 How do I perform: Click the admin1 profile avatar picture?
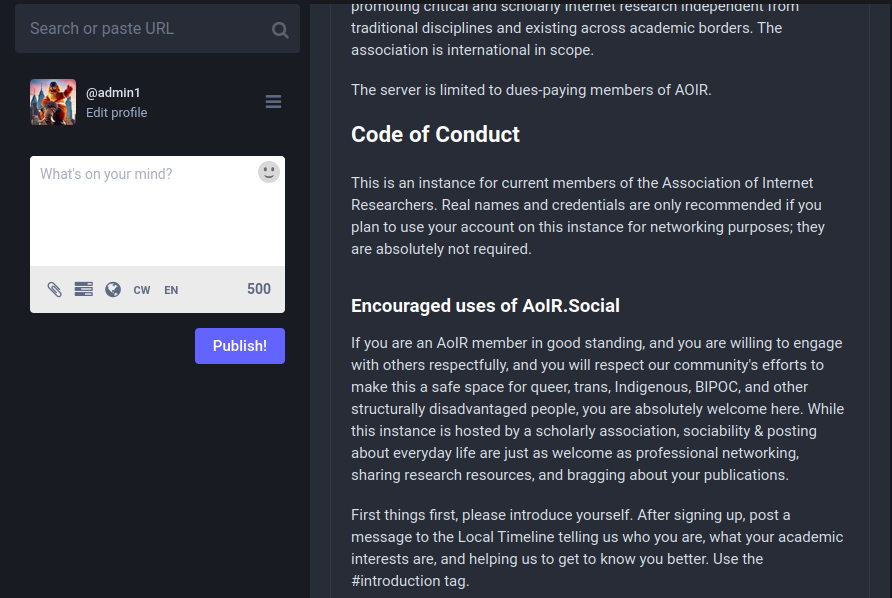point(52,101)
